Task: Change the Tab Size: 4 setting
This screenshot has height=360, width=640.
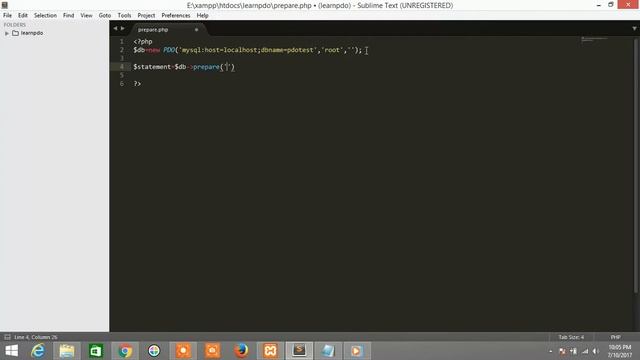Action: tap(571, 337)
